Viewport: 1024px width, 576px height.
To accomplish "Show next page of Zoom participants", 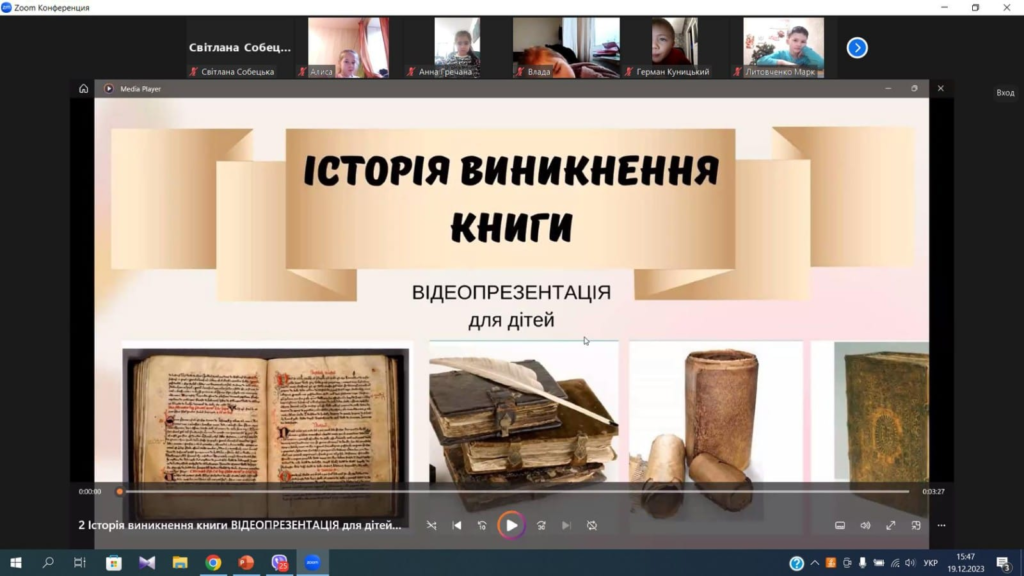I will coord(857,48).
